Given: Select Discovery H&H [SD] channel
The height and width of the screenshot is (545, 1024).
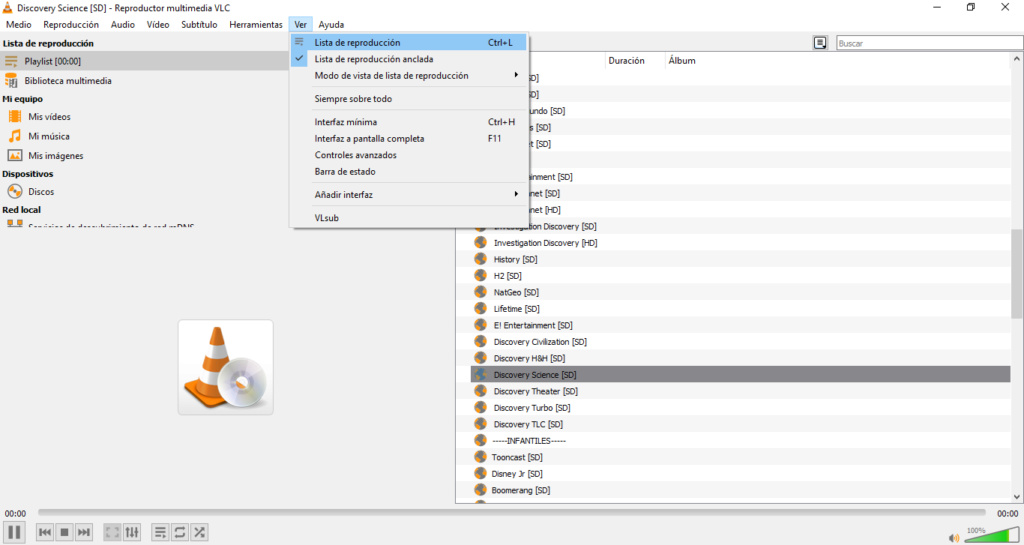Looking at the screenshot, I should pyautogui.click(x=529, y=358).
